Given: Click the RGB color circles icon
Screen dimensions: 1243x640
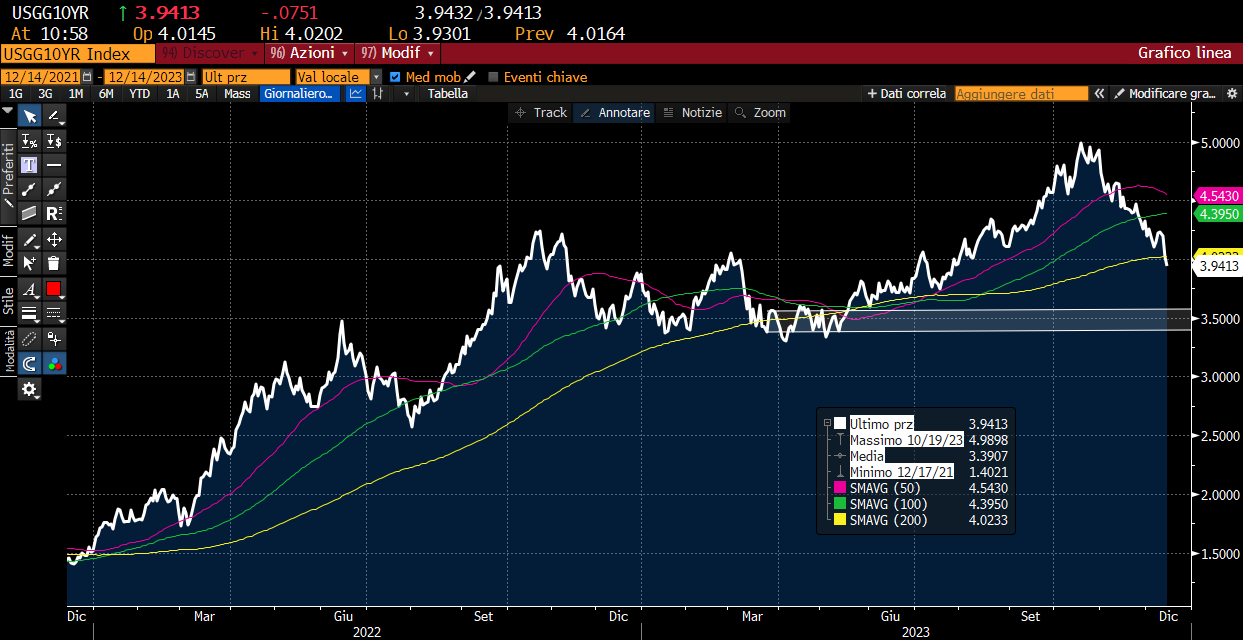Looking at the screenshot, I should coord(54,363).
